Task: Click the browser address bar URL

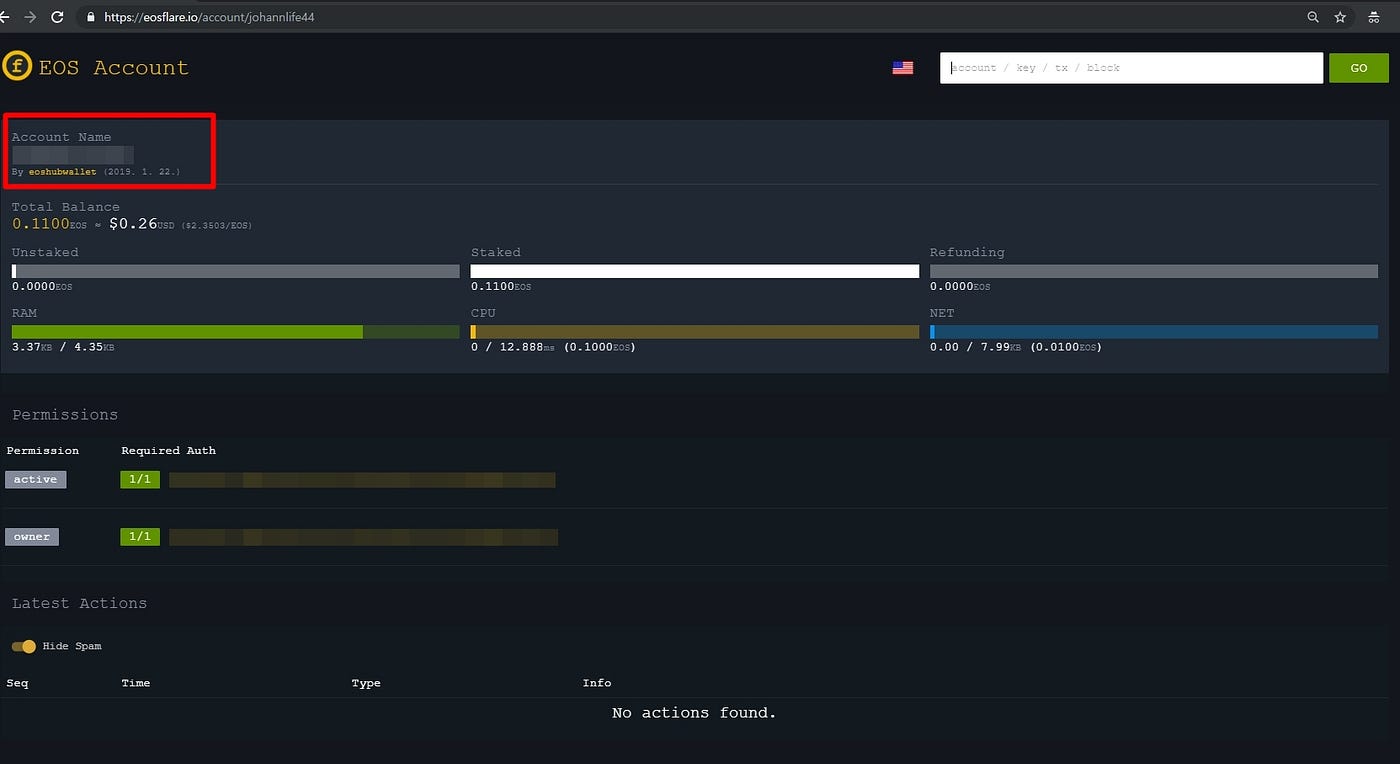Action: 209,17
